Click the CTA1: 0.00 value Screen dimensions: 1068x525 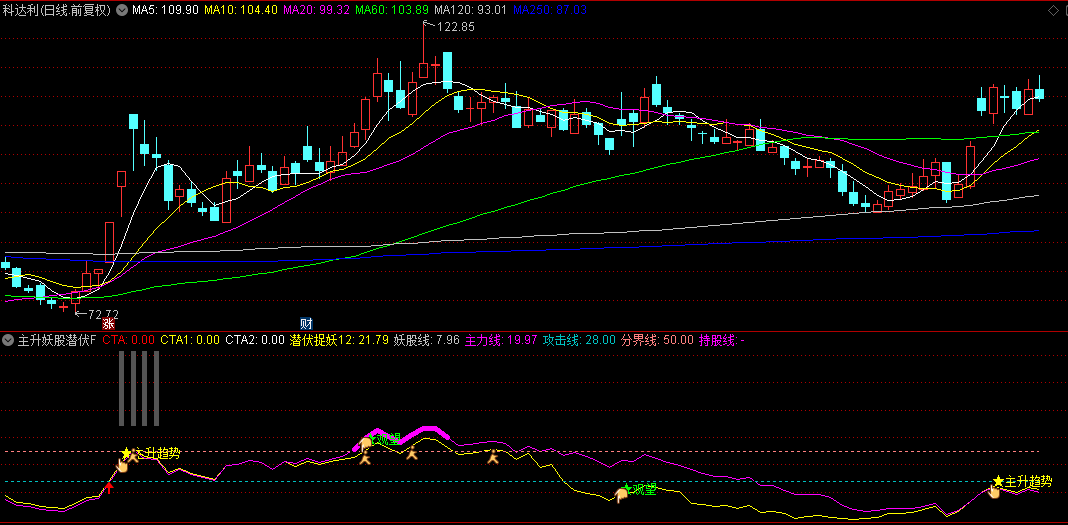[190, 339]
